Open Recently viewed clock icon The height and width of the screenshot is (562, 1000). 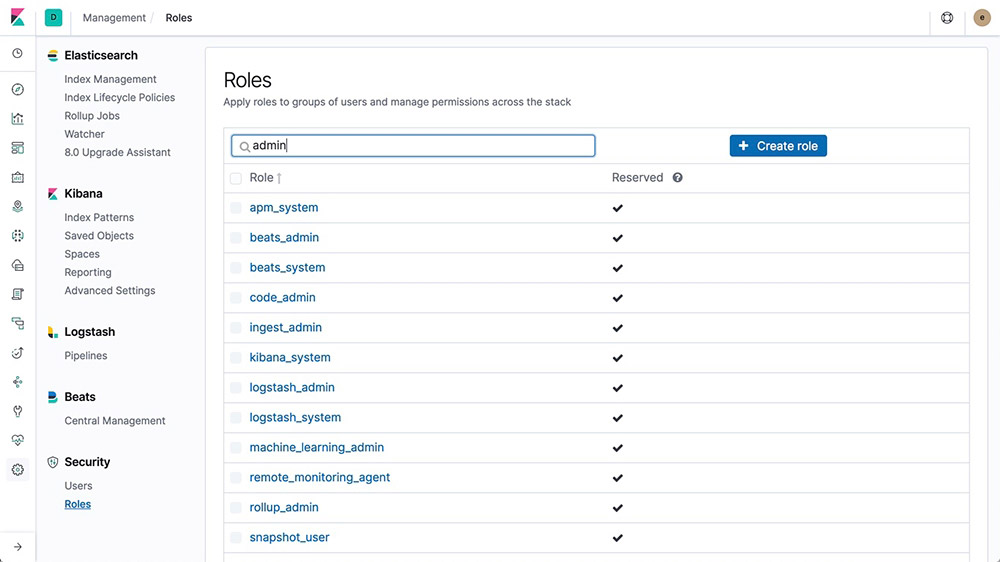(x=18, y=53)
